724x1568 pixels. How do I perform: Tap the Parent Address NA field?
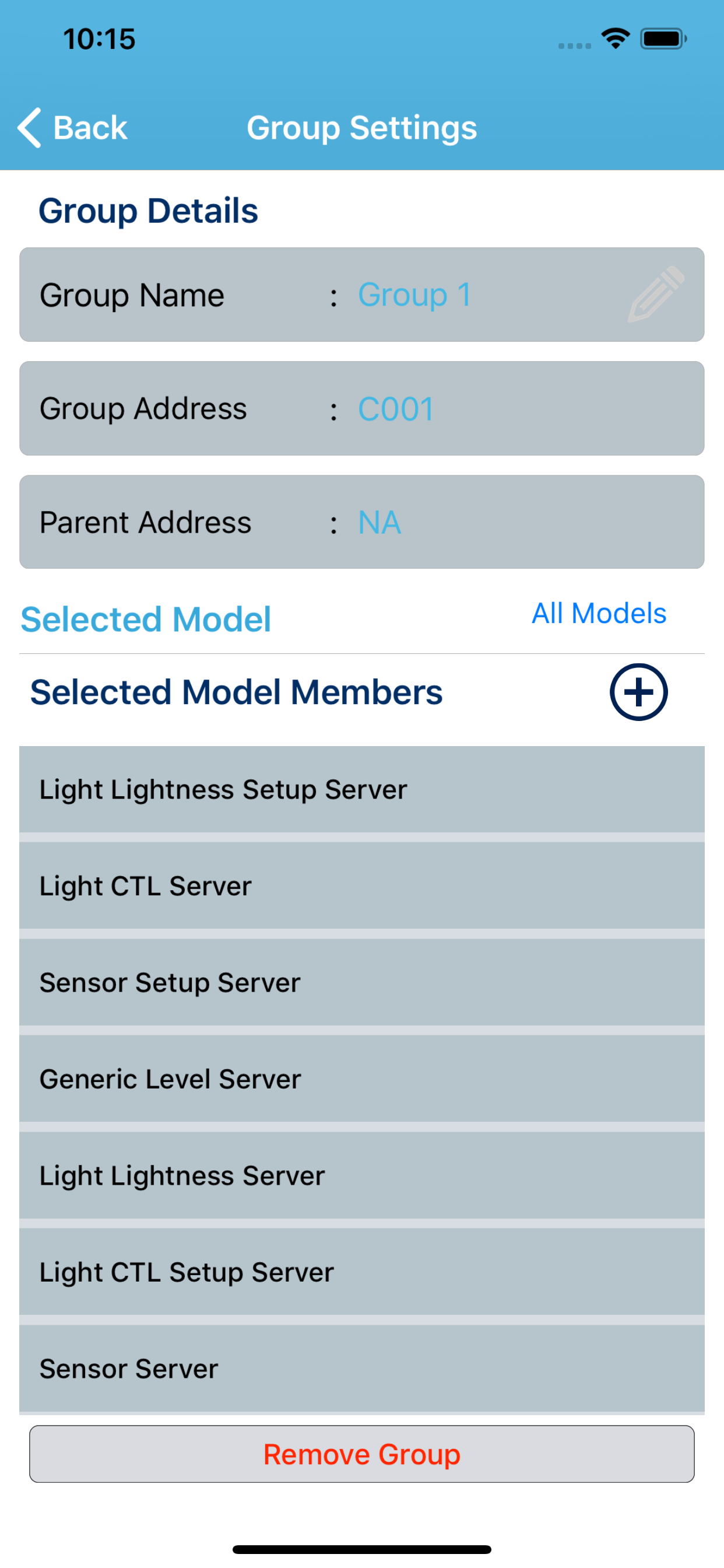point(379,522)
